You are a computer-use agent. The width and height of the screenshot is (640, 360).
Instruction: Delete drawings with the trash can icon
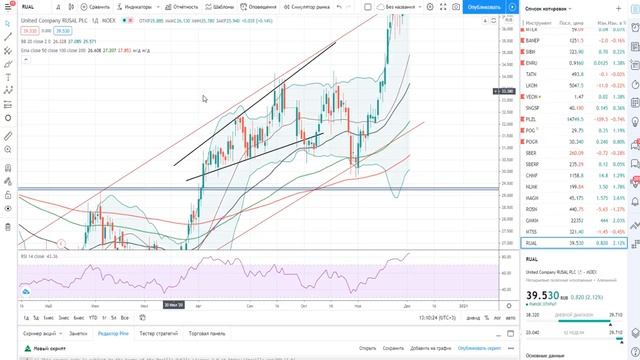click(x=8, y=227)
